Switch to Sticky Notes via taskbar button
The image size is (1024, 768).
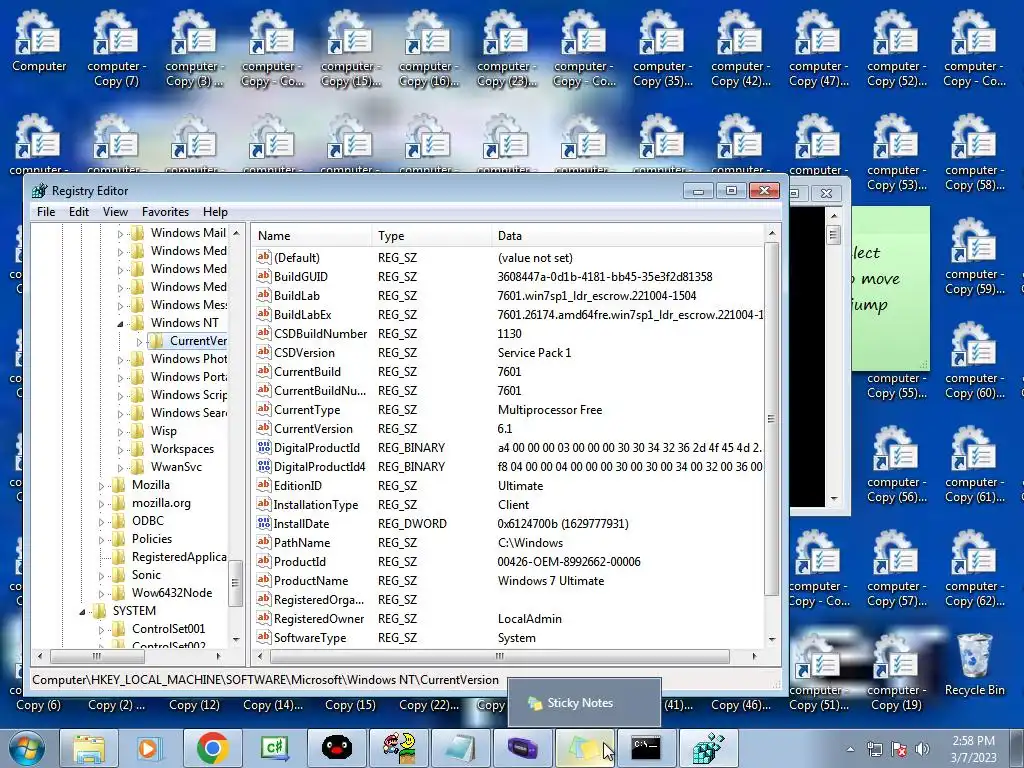[x=584, y=748]
